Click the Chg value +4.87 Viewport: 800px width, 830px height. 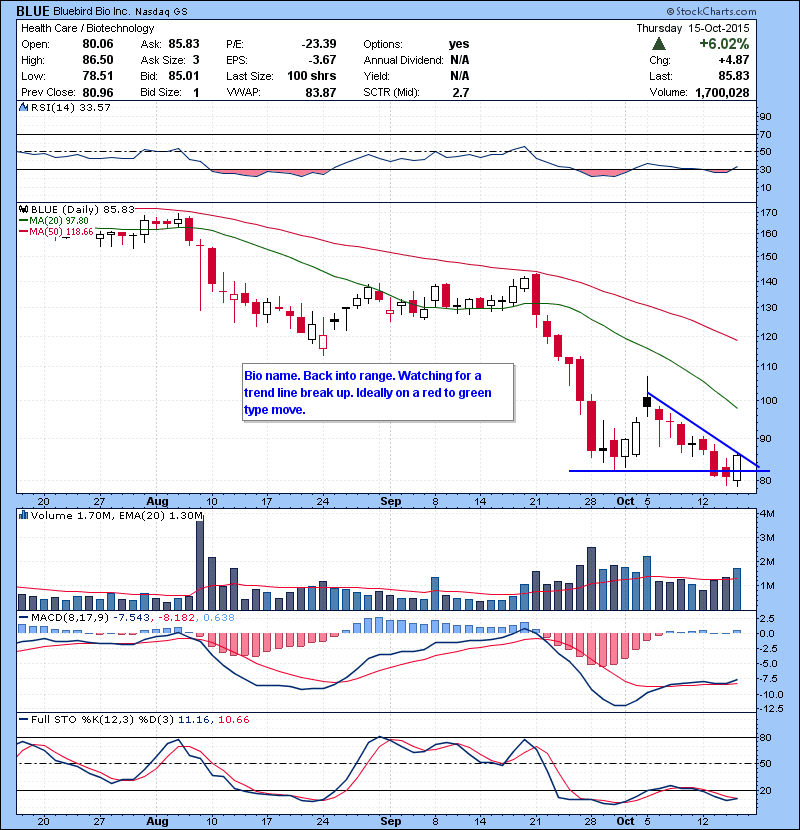tap(734, 60)
